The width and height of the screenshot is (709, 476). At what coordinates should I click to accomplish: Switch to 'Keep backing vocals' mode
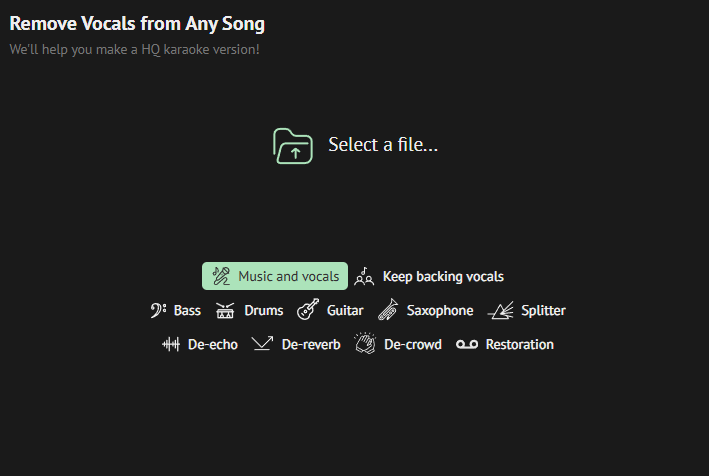point(443,276)
